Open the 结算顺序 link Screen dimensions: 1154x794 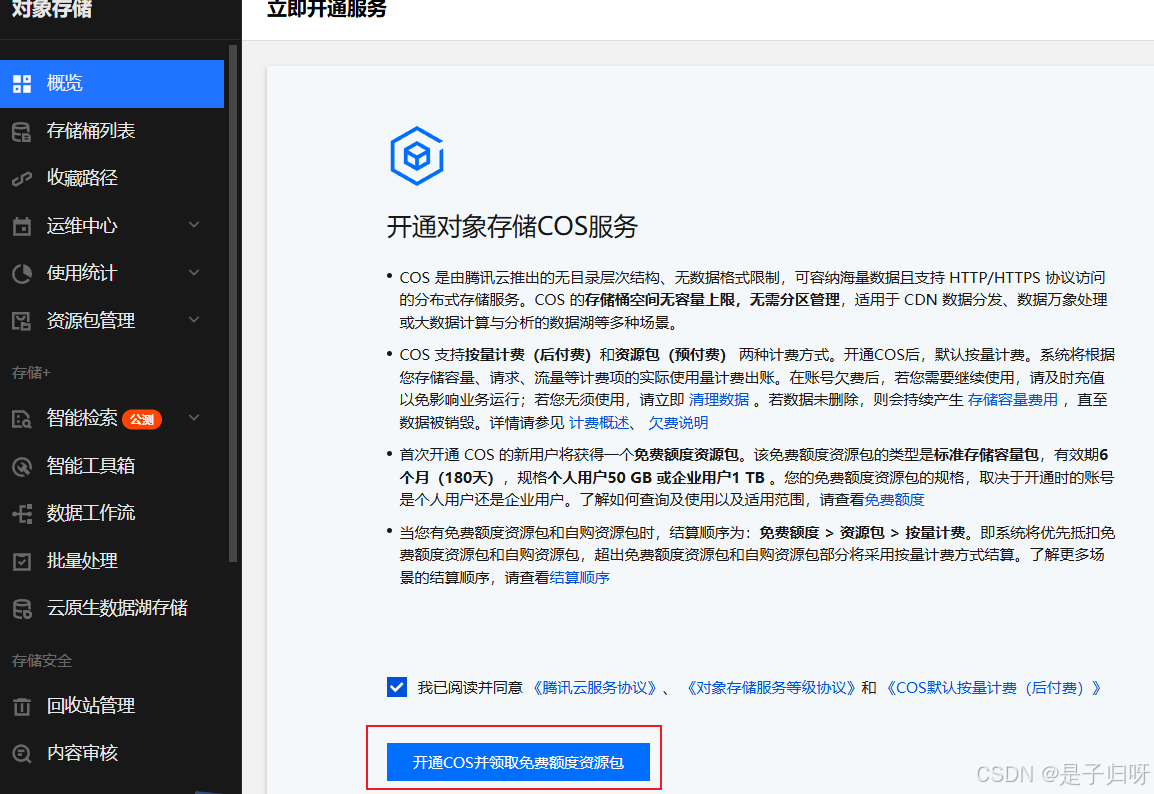[579, 578]
